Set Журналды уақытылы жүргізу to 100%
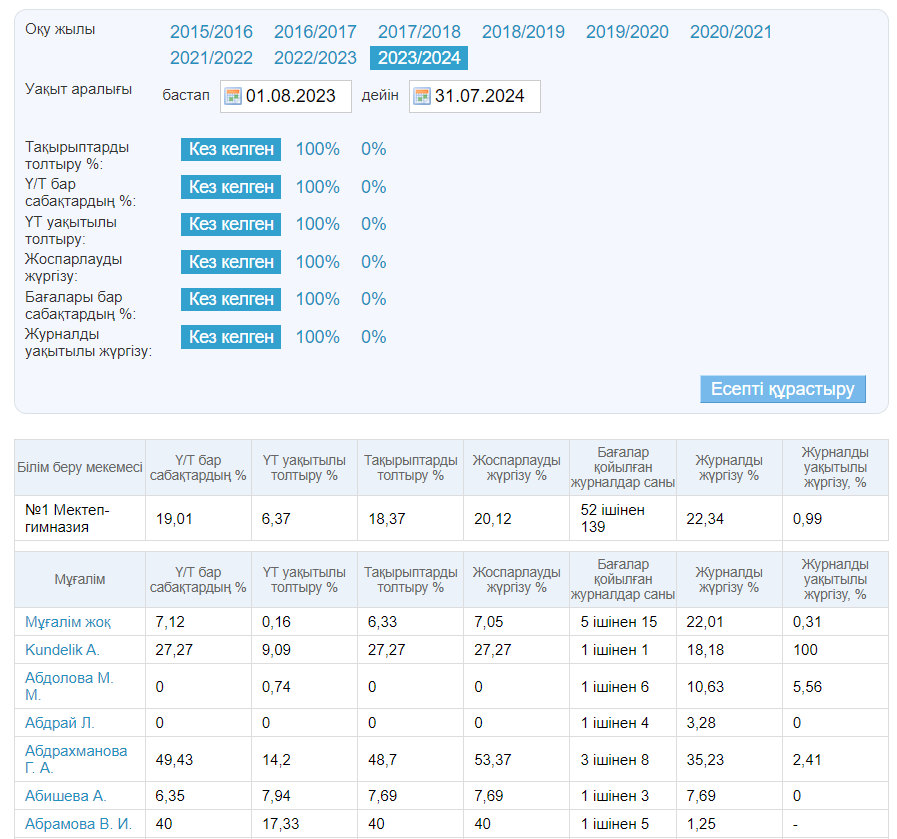This screenshot has width=897, height=839. point(317,337)
